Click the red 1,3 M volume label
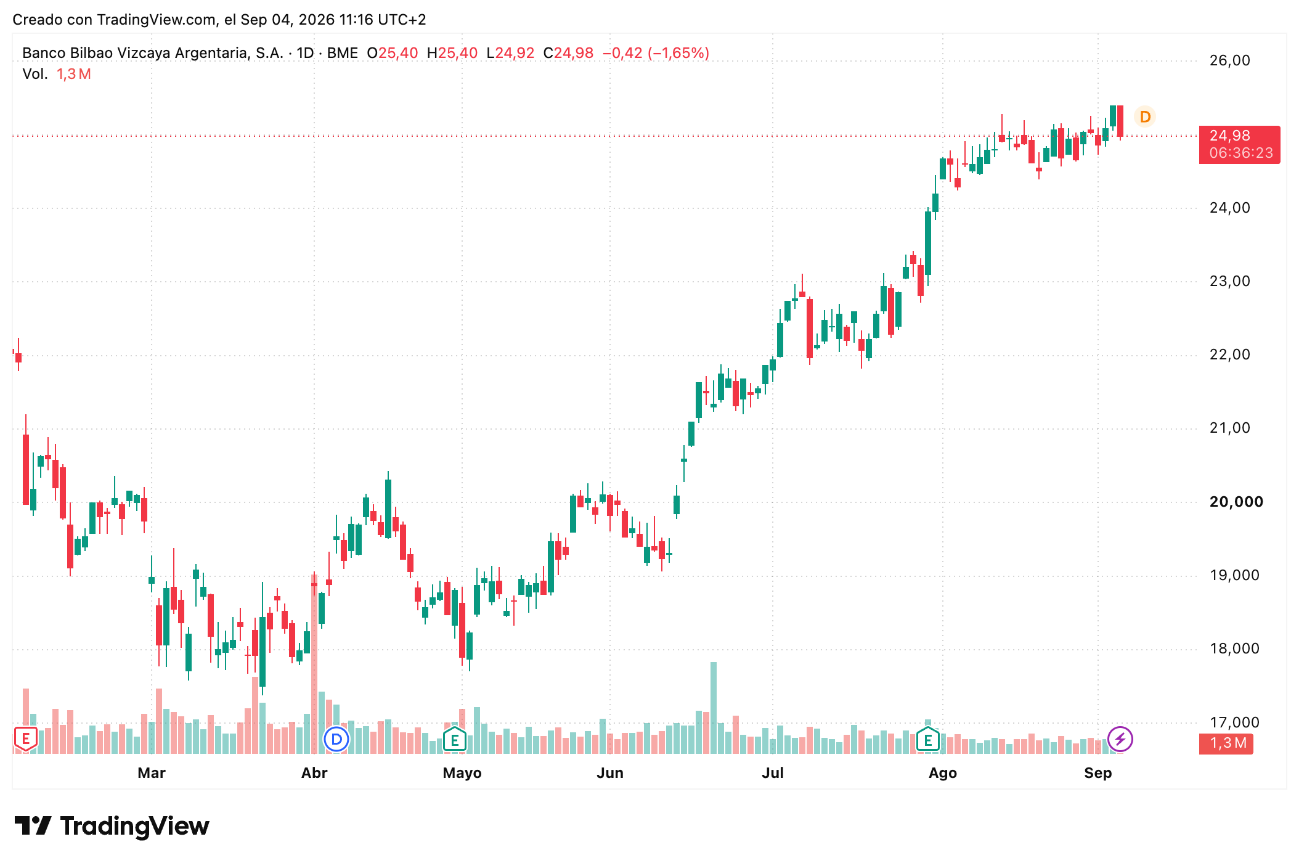 (1226, 743)
